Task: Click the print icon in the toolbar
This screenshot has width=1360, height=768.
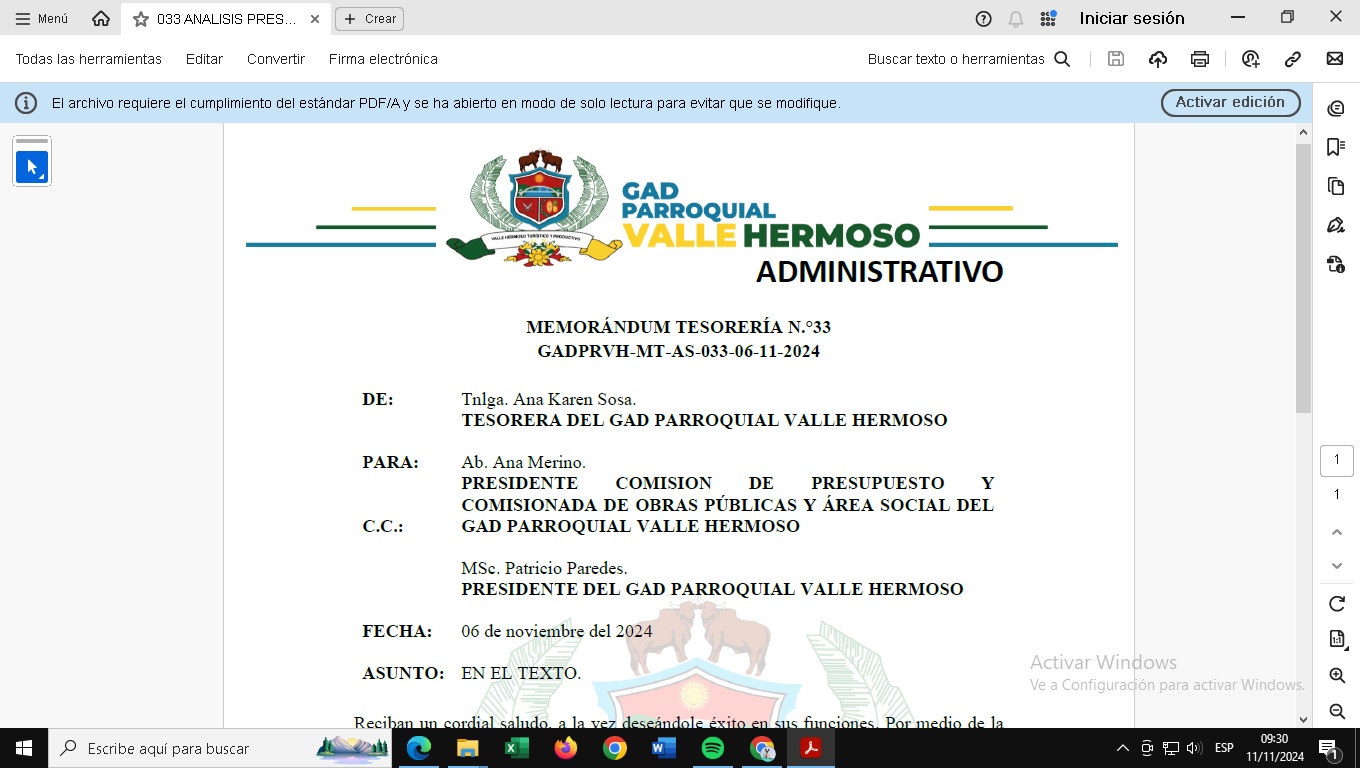Action: [1200, 59]
